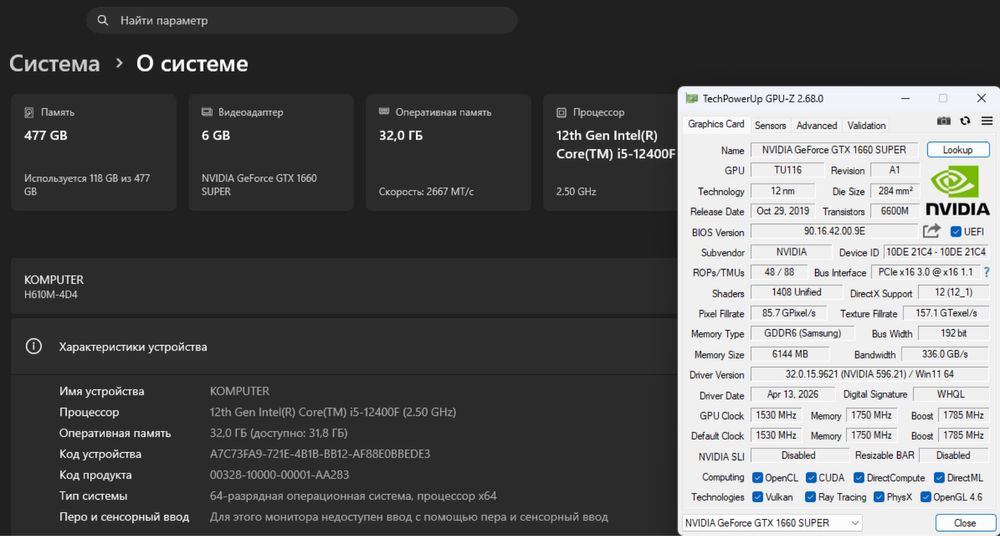Click the Resizable BAR Disabled value
This screenshot has height=536, width=1000.
point(953,456)
